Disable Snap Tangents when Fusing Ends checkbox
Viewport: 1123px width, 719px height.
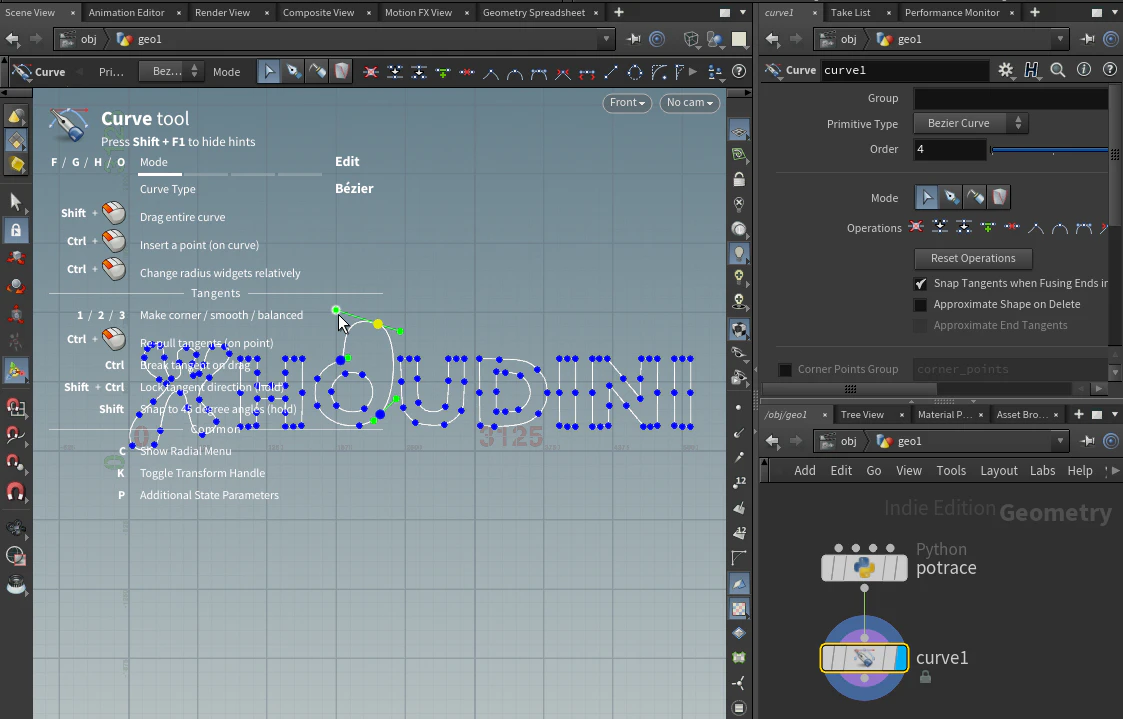click(x=920, y=284)
